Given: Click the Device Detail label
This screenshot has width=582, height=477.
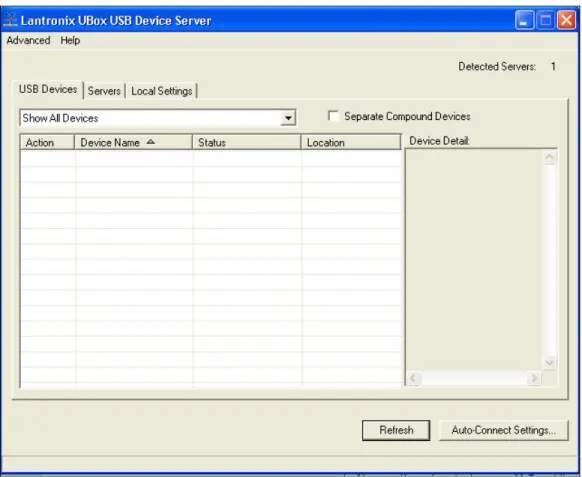Looking at the screenshot, I should click(439, 141).
